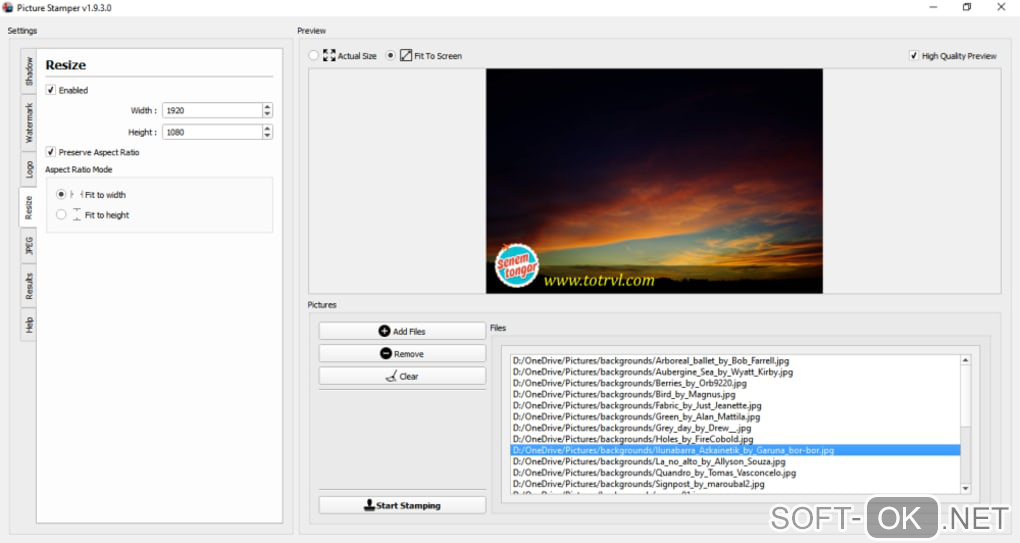Select Quandro_by_Tomas_Vasconcelo.jpg file
The width and height of the screenshot is (1020, 543).
coord(735,473)
